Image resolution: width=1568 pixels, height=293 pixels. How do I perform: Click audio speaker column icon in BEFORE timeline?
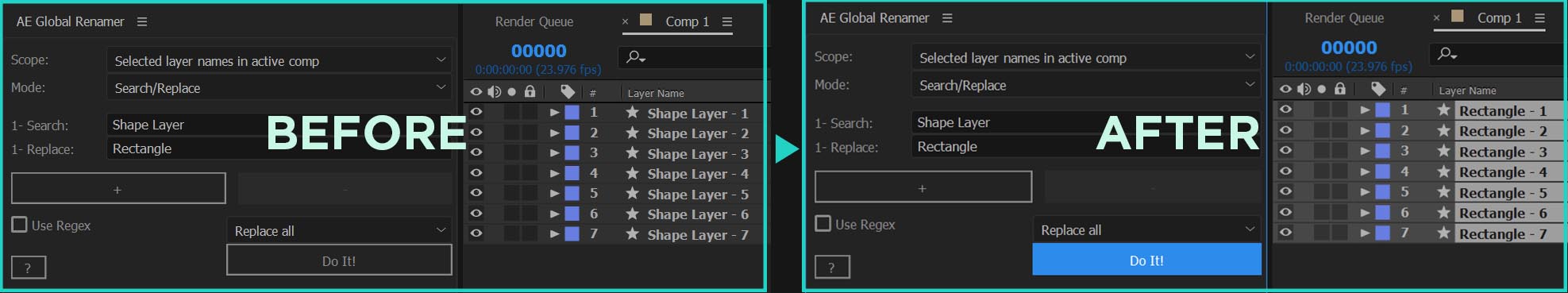(x=494, y=91)
